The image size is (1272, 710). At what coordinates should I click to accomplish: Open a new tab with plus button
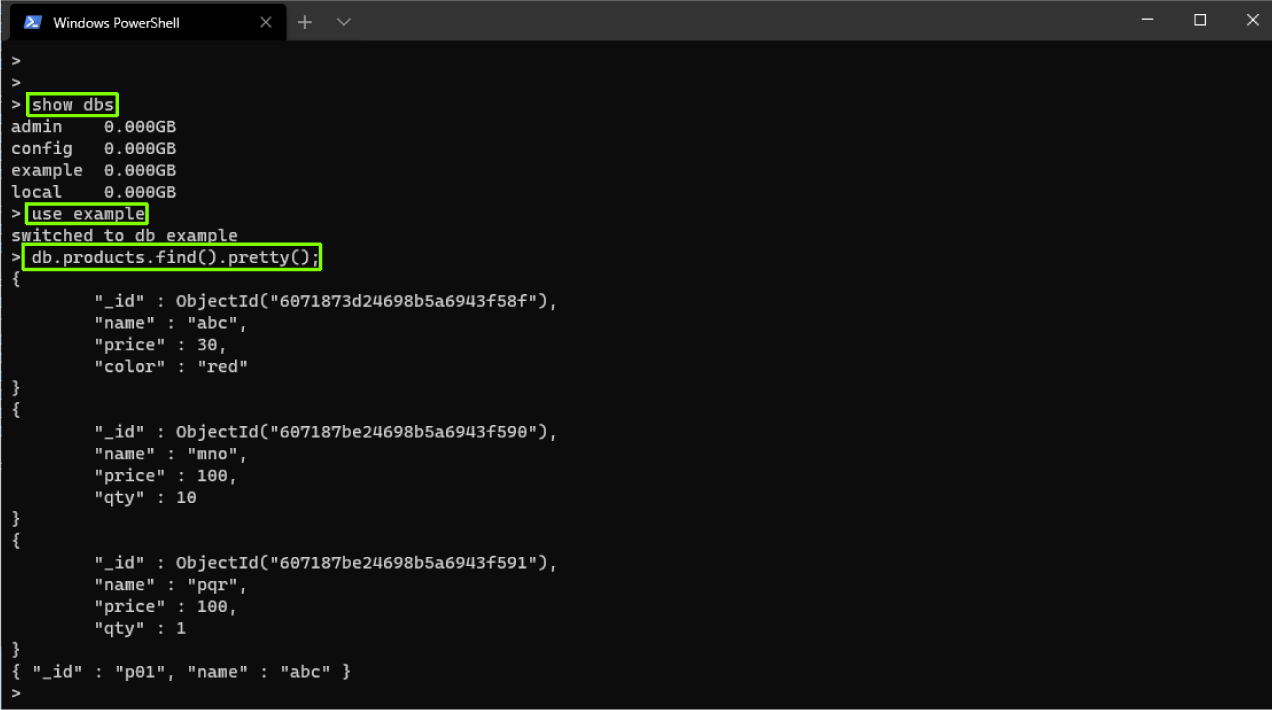tap(305, 22)
